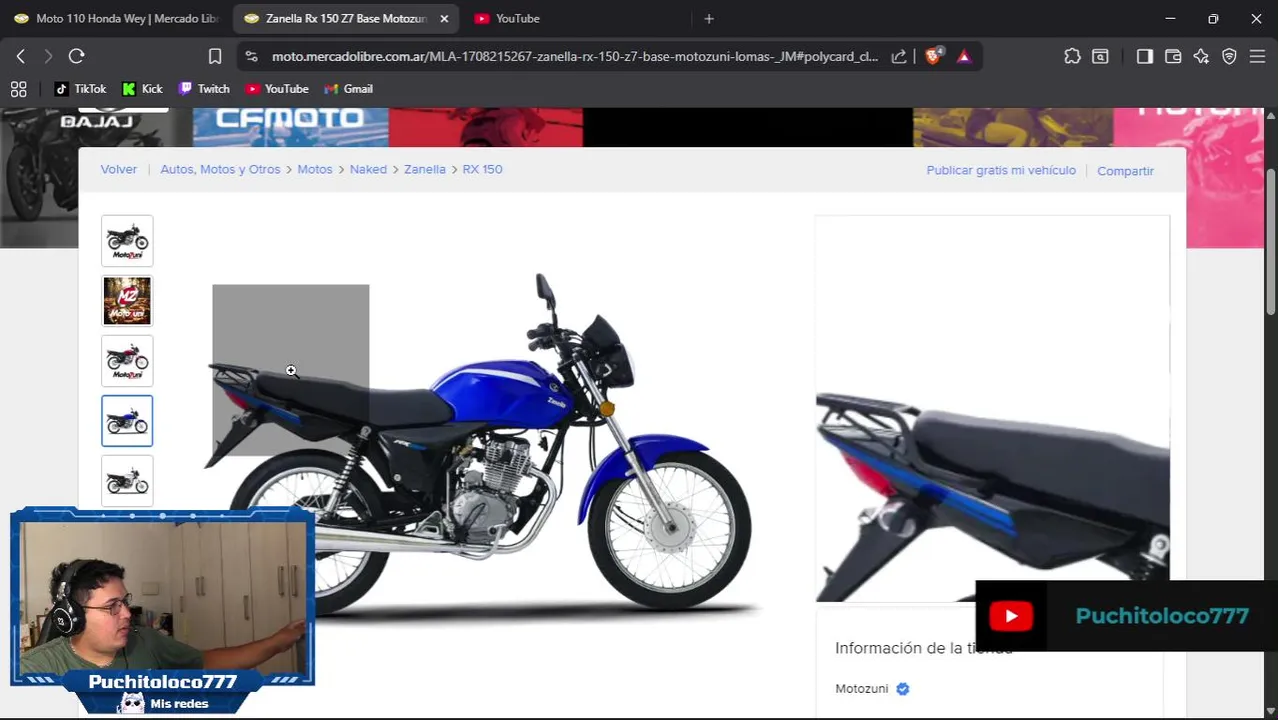Select first black motorcycle thumbnail
The image size is (1278, 720).
[127, 241]
